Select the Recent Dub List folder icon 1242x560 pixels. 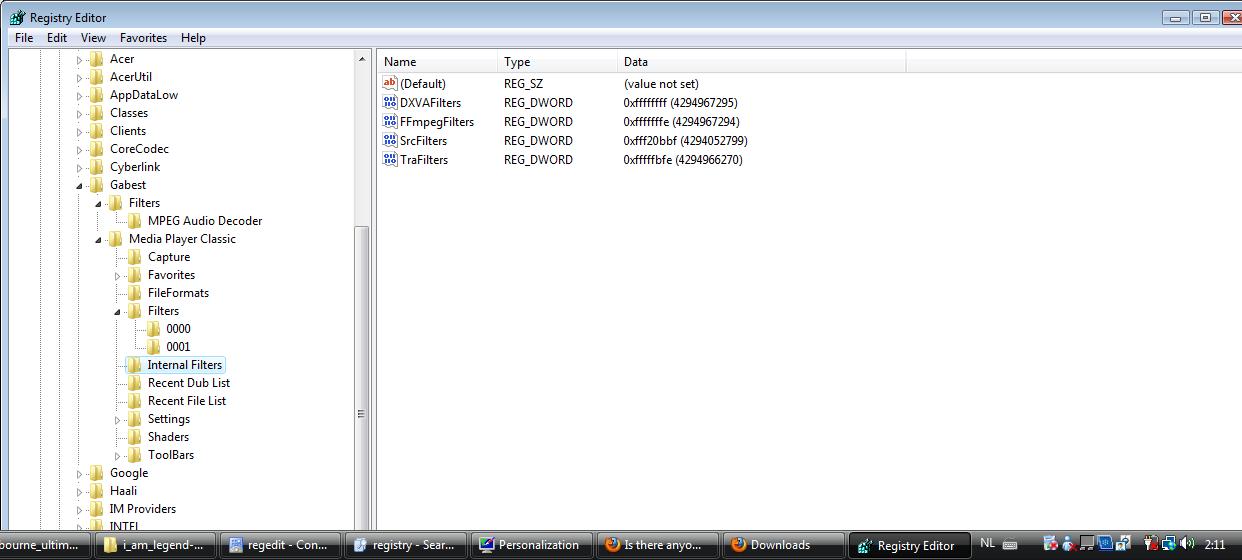(x=134, y=383)
